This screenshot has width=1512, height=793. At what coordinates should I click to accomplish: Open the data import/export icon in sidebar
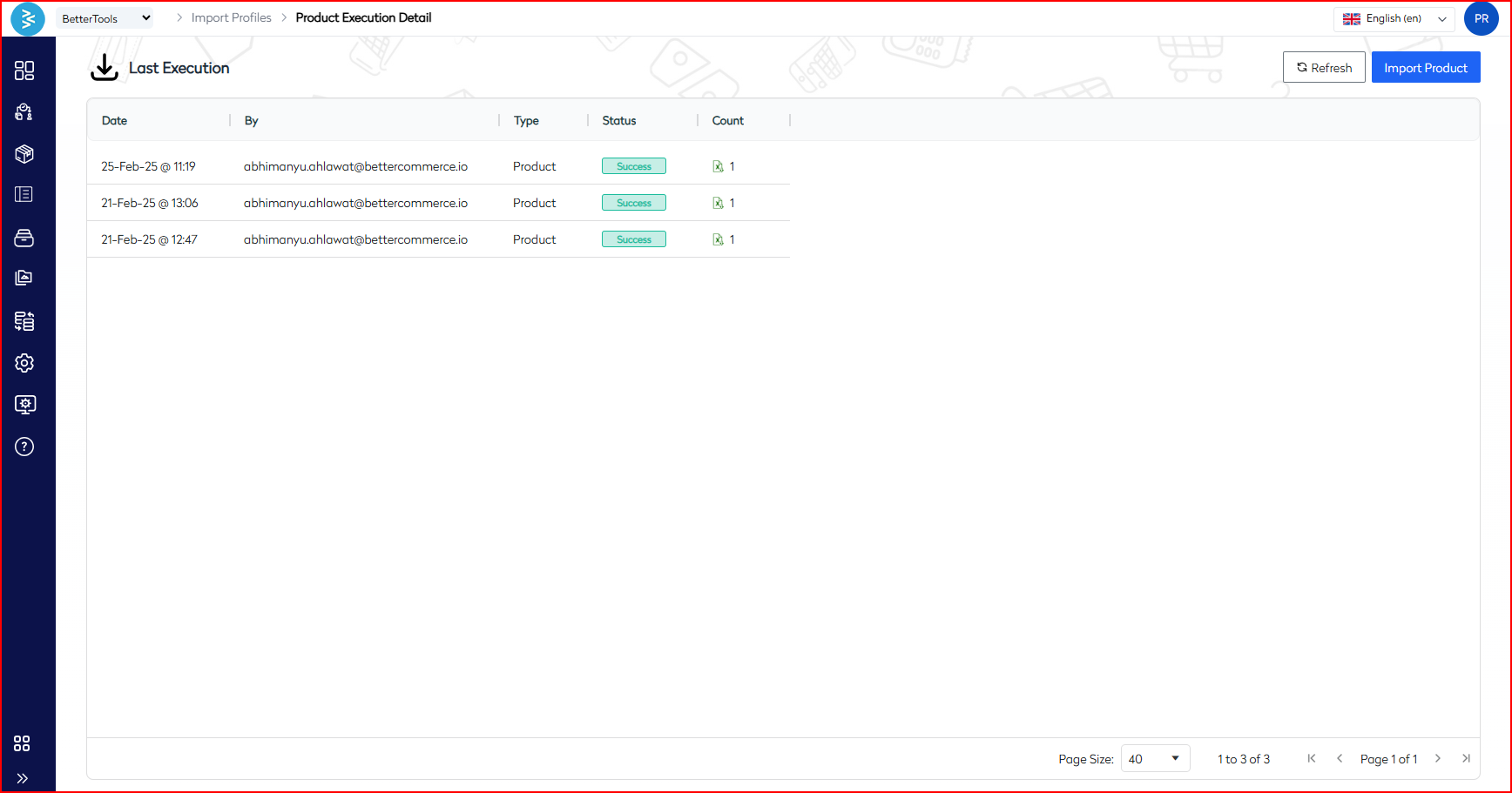click(24, 321)
